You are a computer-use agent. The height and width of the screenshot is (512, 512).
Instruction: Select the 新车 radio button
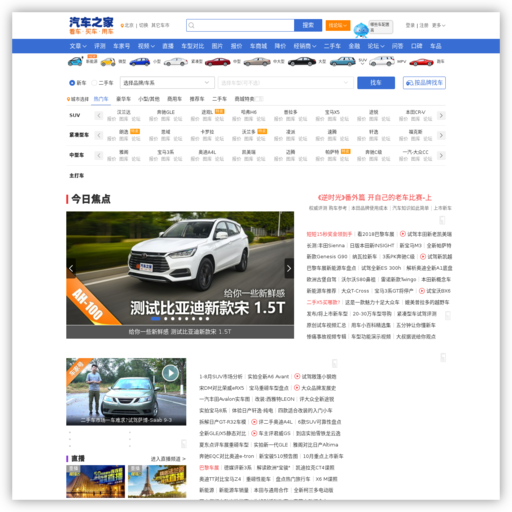72,83
